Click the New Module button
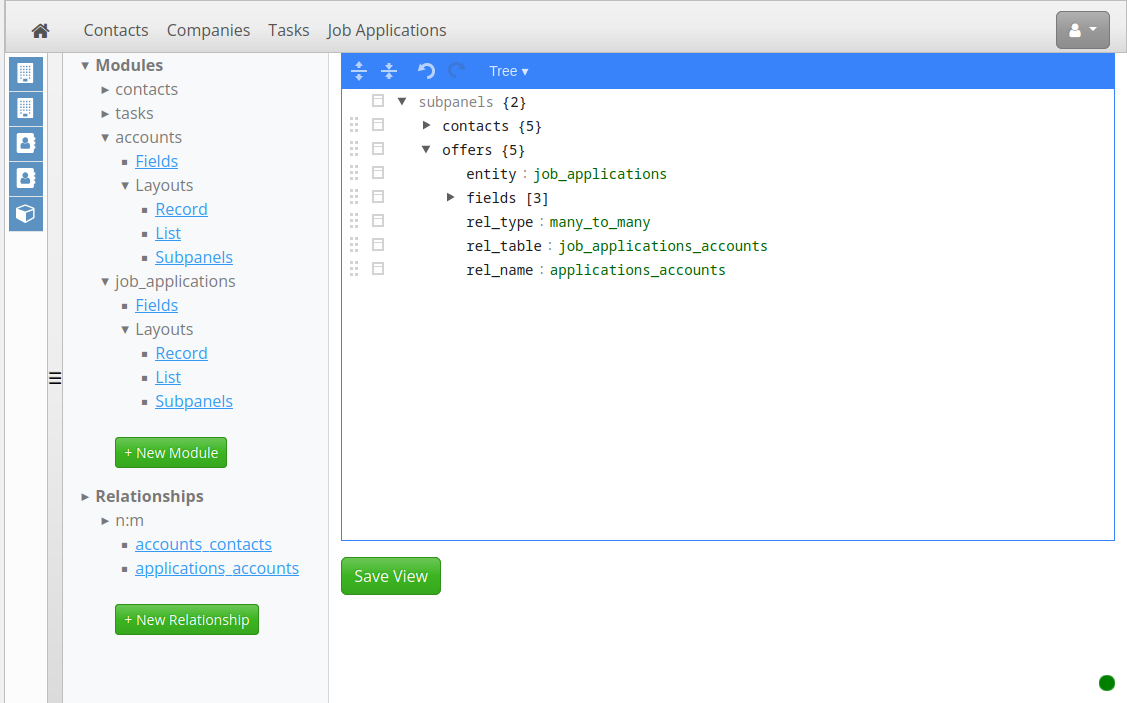Screen dimensions: 1127x703 pos(171,453)
